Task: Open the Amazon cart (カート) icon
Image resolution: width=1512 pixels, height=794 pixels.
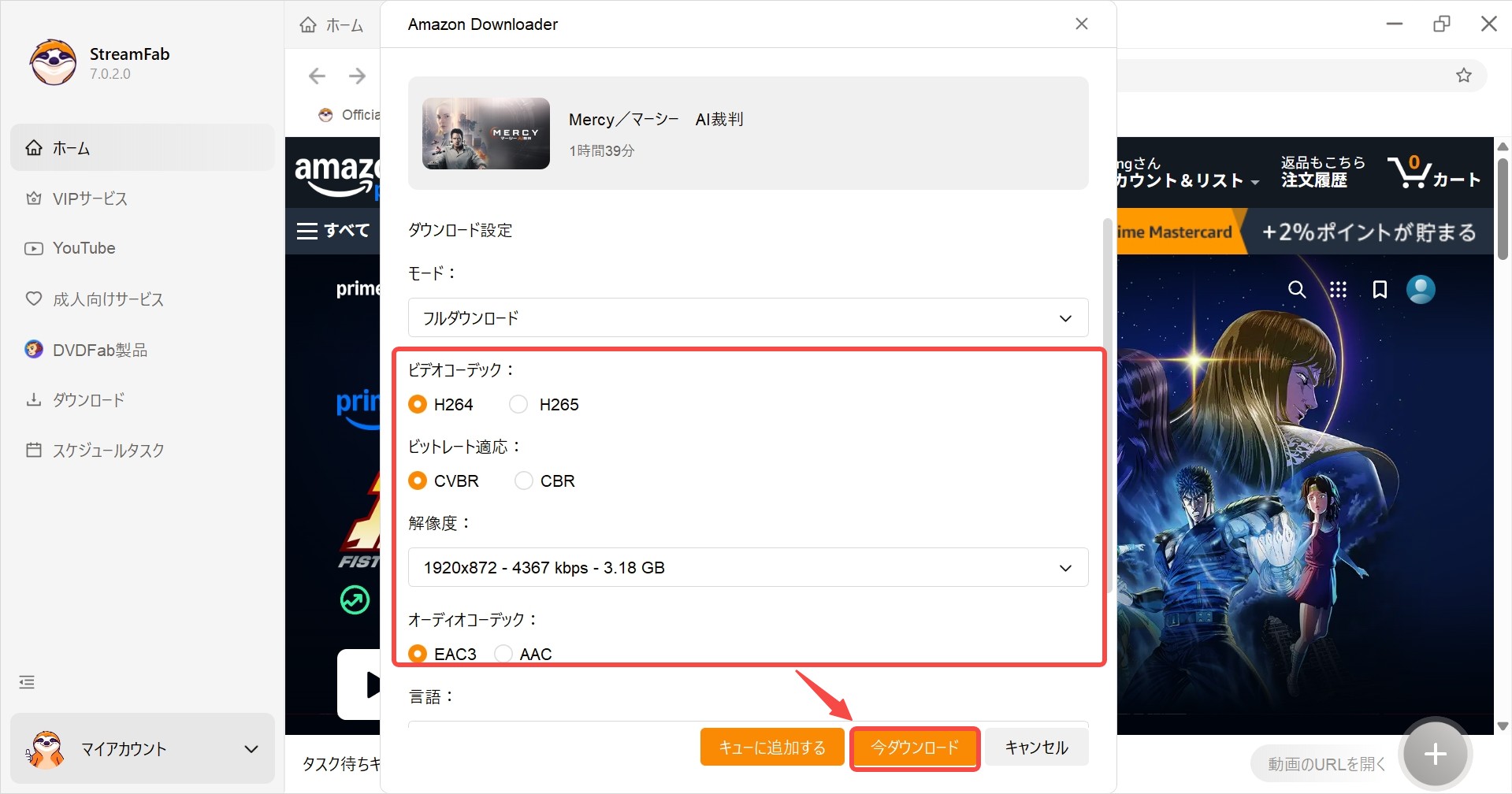Action: click(x=1434, y=172)
